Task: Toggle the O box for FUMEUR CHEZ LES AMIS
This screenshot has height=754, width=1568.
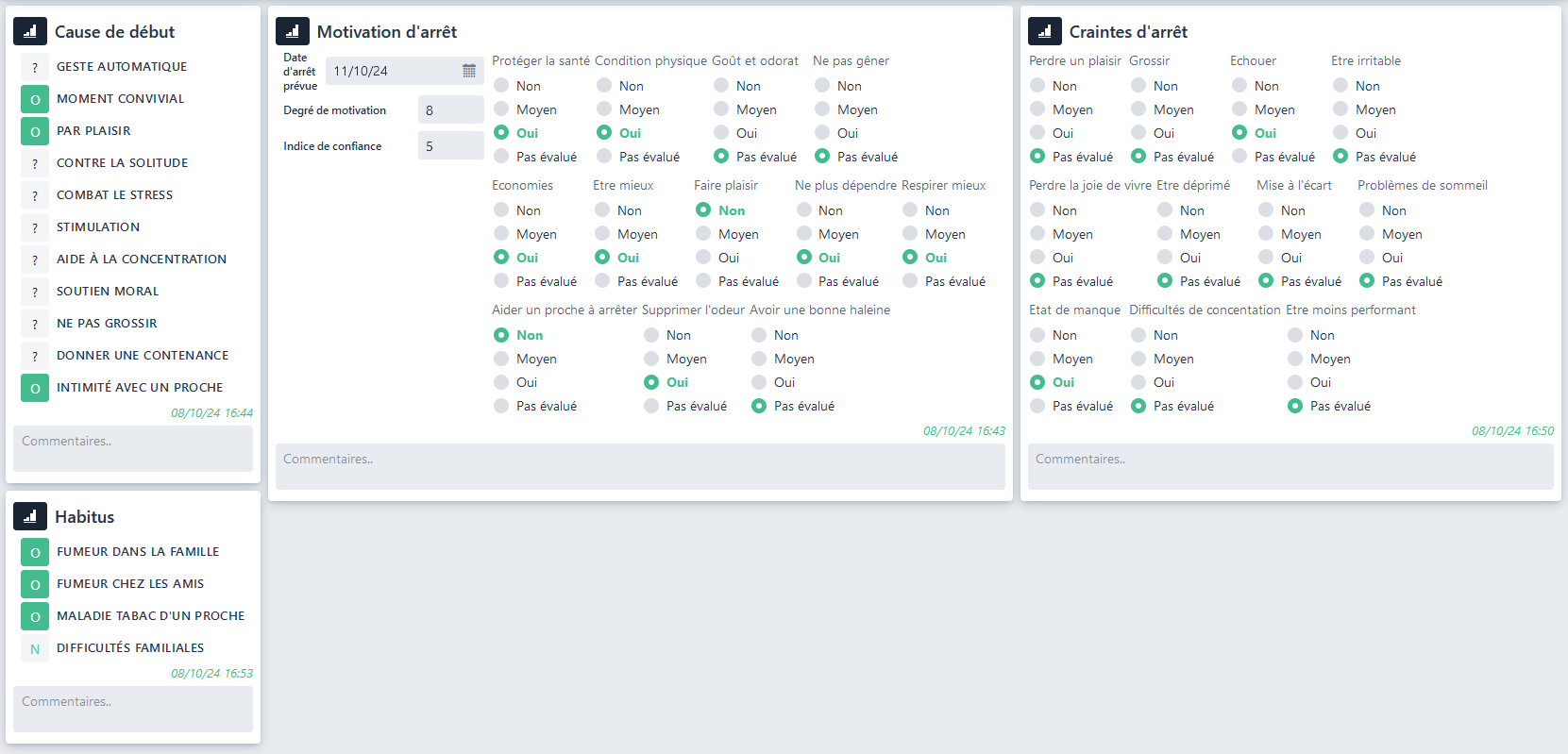Action: [35, 584]
